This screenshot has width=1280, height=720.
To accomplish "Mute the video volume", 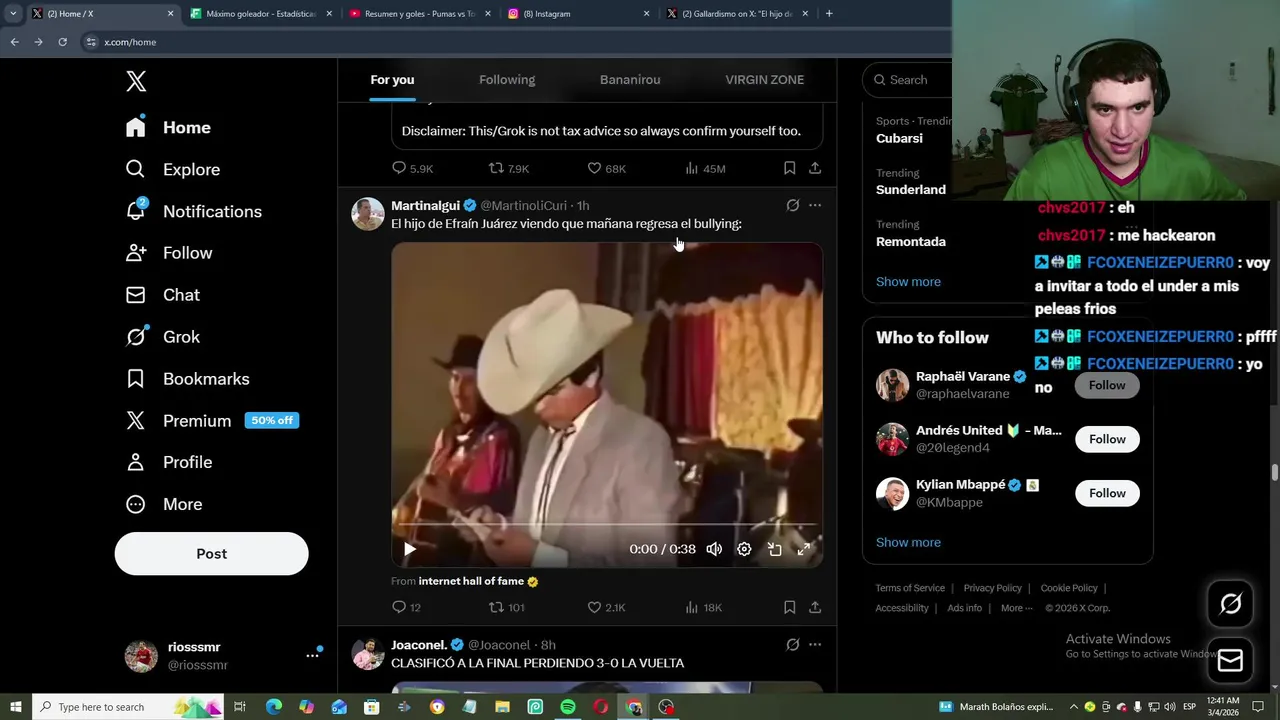I will (x=714, y=549).
